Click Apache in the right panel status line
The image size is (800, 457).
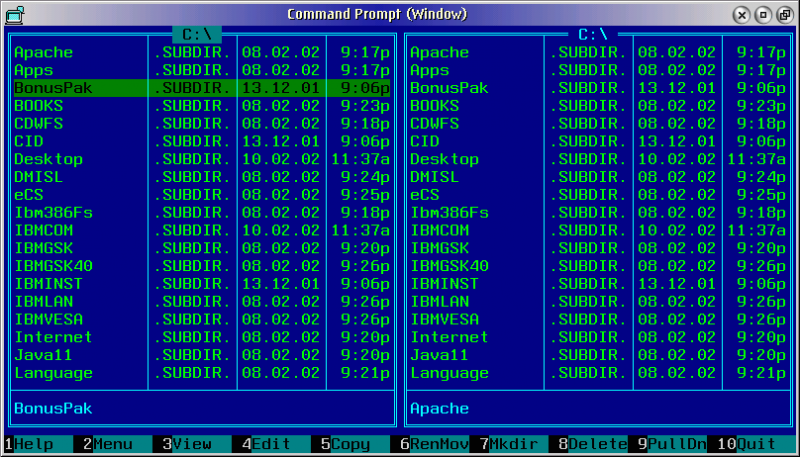click(440, 409)
